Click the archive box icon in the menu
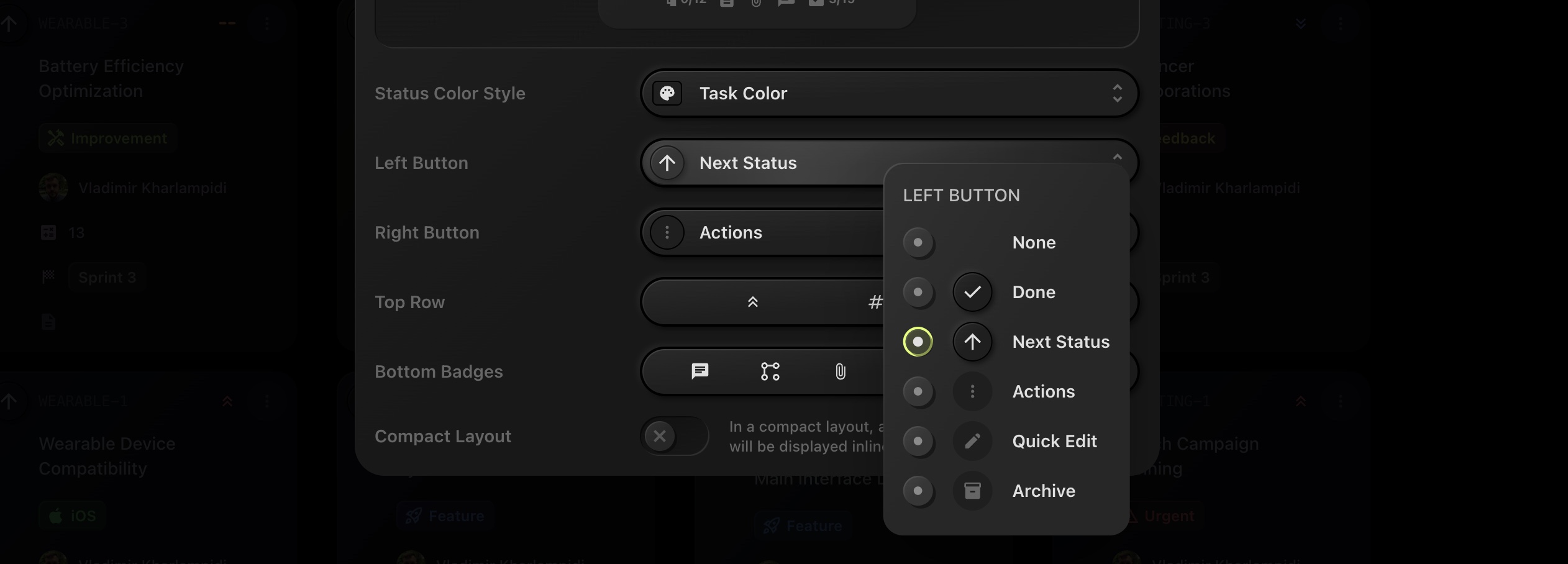 point(972,491)
